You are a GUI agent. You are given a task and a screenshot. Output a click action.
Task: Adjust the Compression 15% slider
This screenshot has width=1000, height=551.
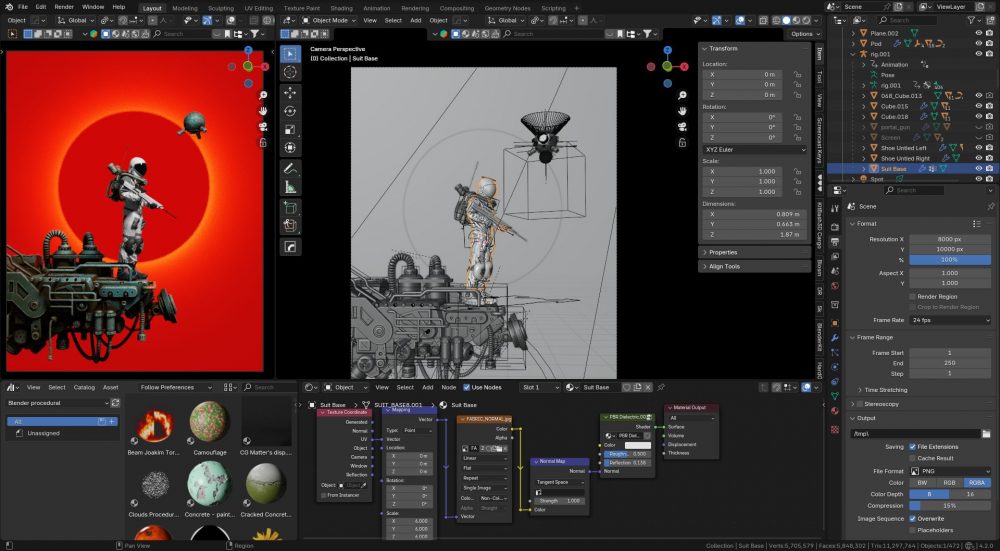[951, 505]
